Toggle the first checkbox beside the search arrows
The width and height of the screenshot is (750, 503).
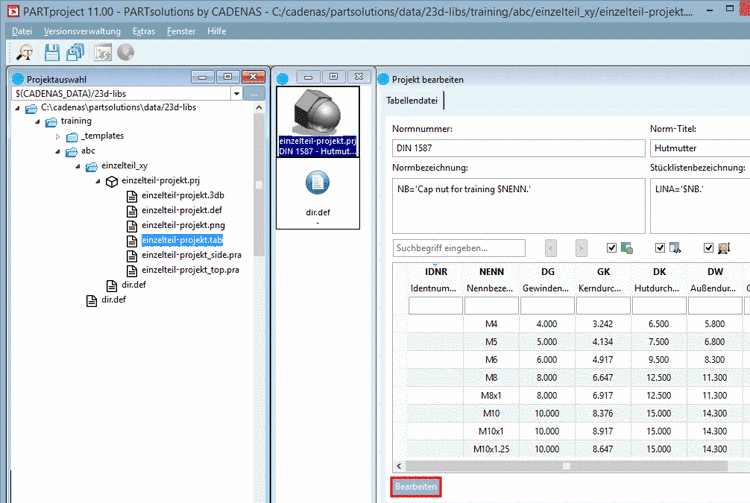click(x=612, y=247)
